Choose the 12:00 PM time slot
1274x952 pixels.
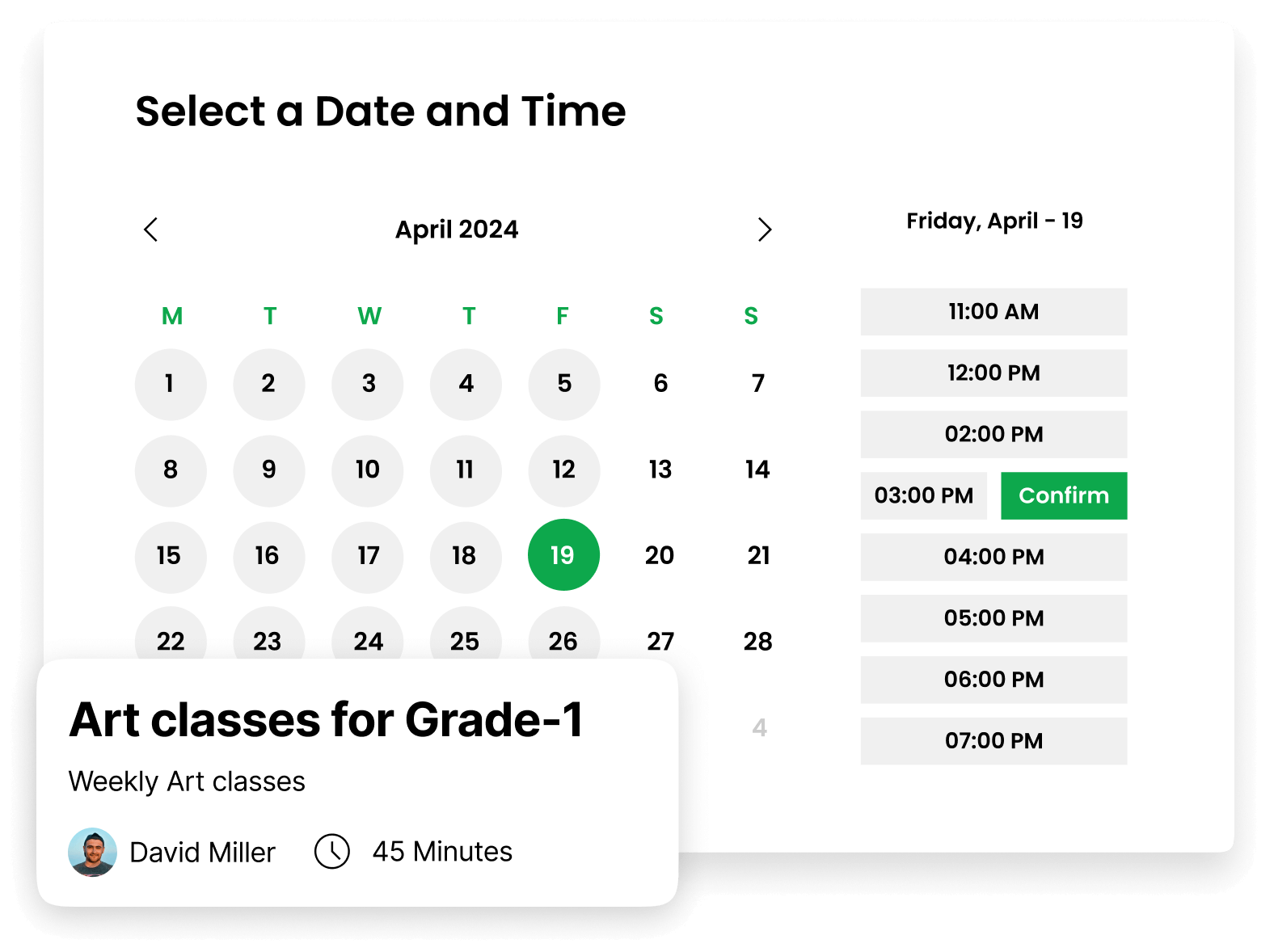tap(993, 373)
